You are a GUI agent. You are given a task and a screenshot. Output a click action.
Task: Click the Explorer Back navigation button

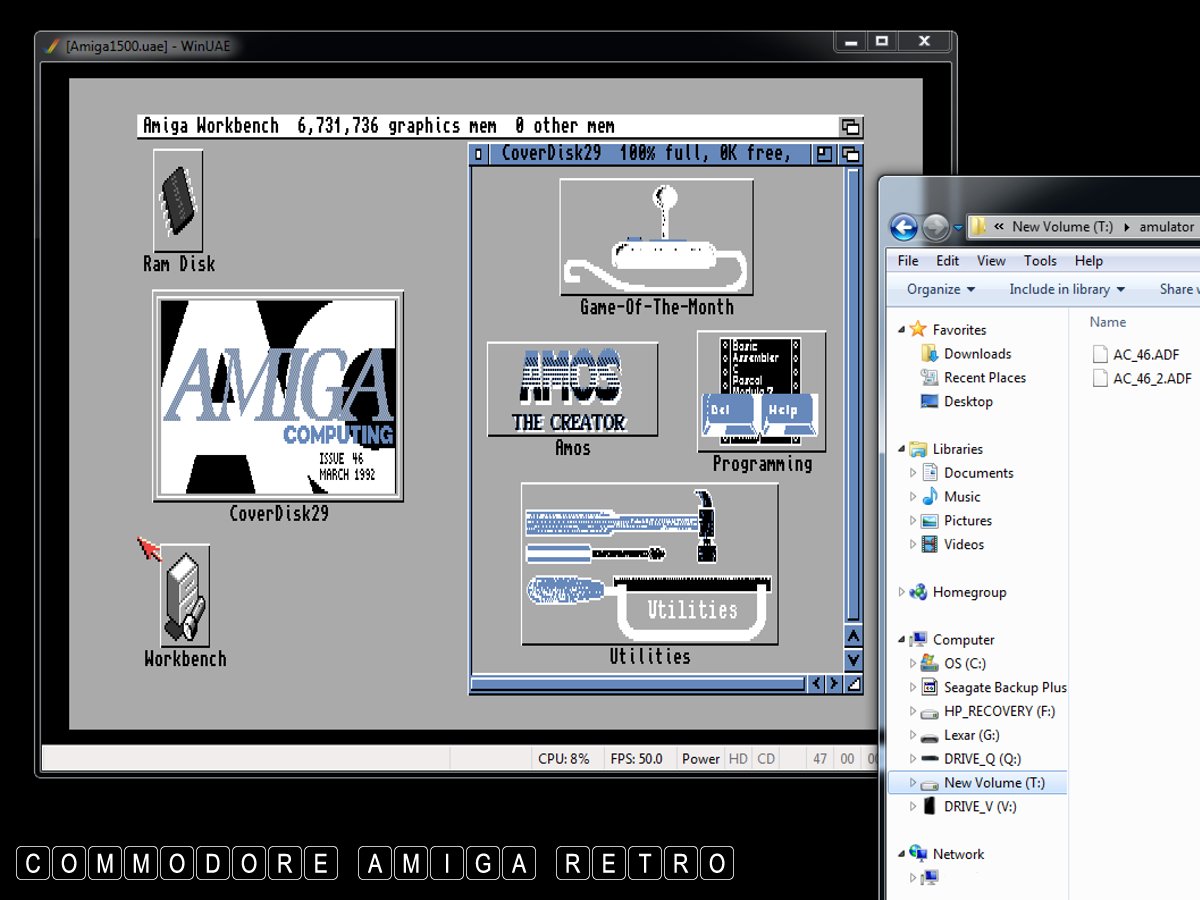pos(903,227)
